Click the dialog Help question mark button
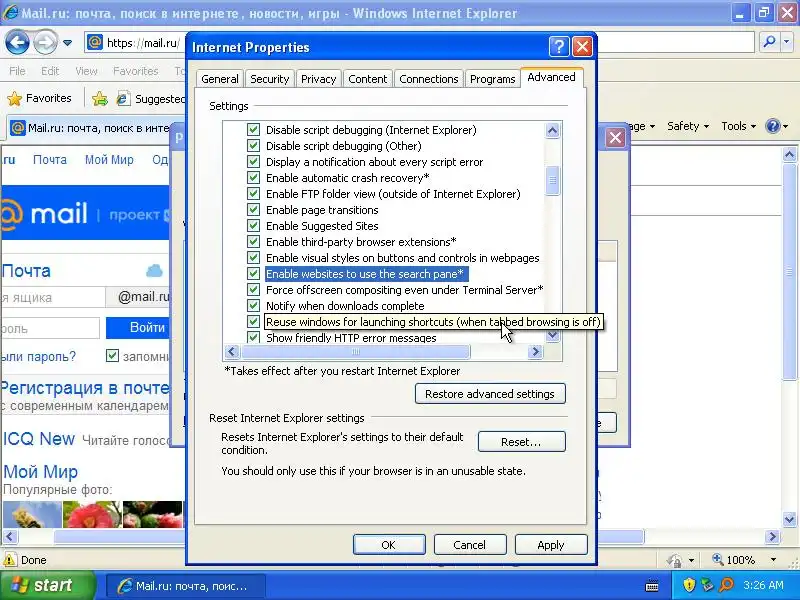 (x=559, y=47)
